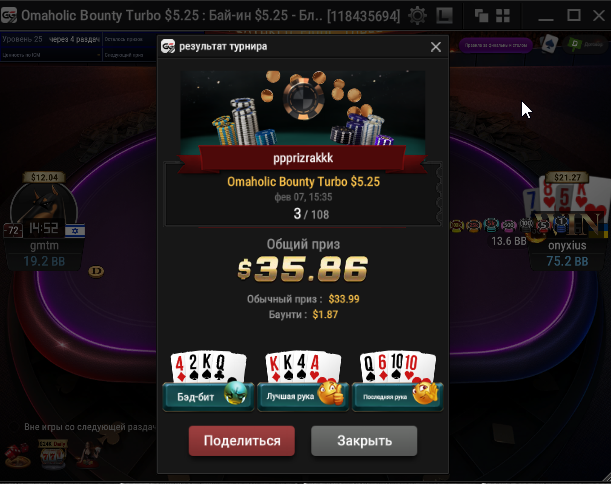Viewport: 611px width, 484px height.
Task: Click the Поделиться button
Action: (242, 441)
